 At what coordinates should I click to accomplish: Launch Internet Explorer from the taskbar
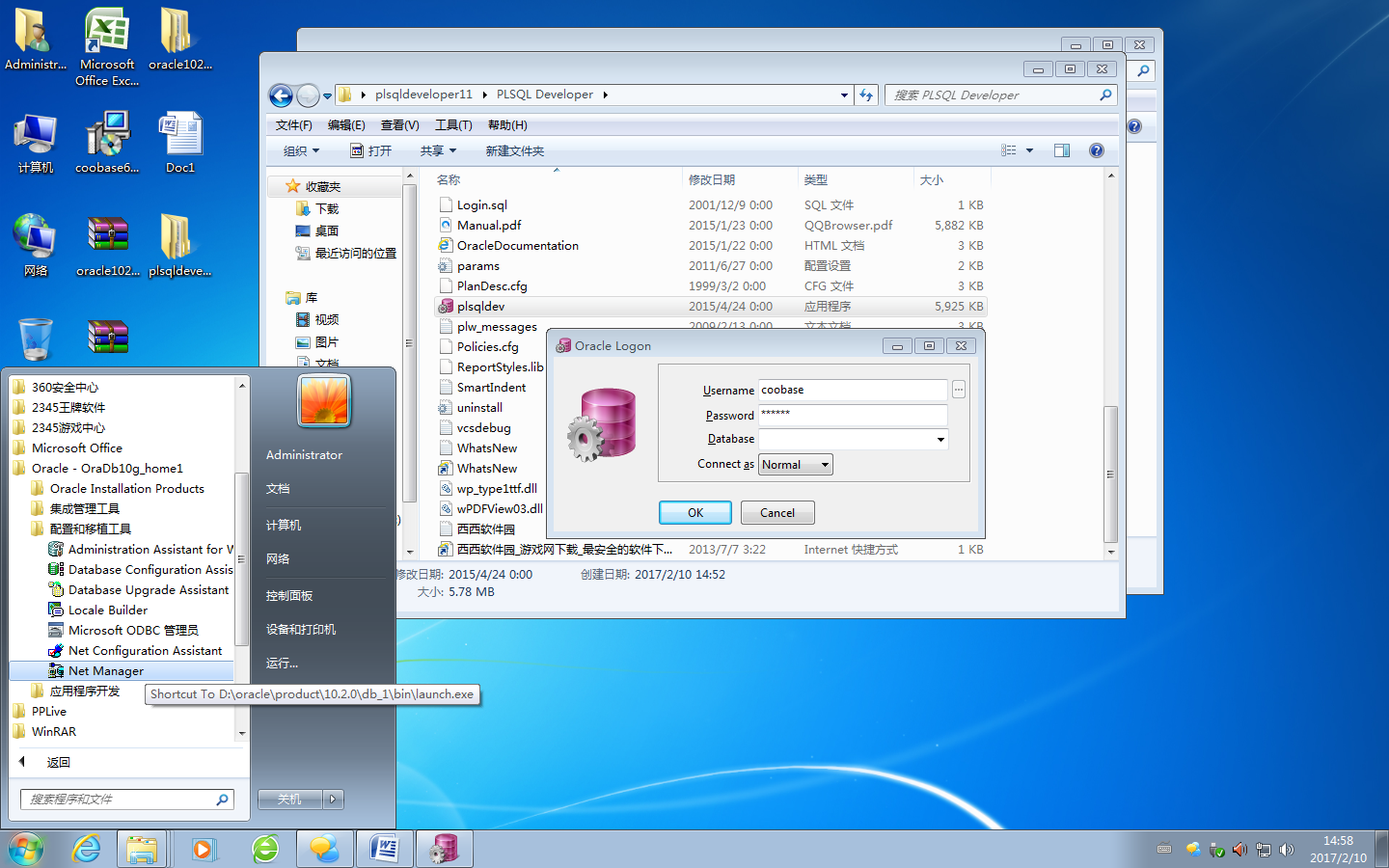click(87, 849)
